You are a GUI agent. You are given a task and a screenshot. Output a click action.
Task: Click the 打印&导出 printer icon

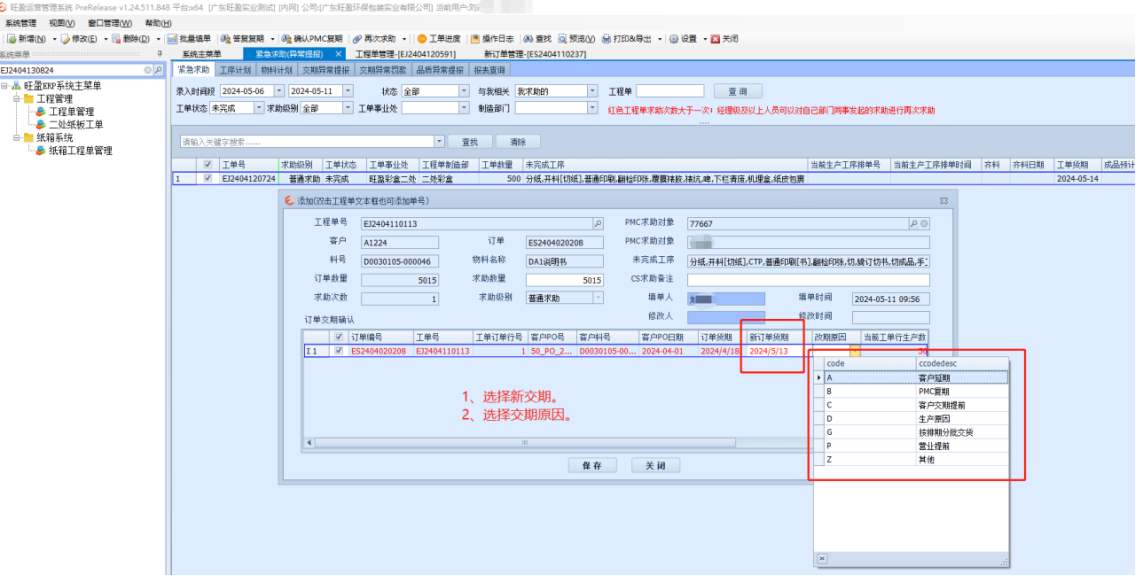(606, 38)
